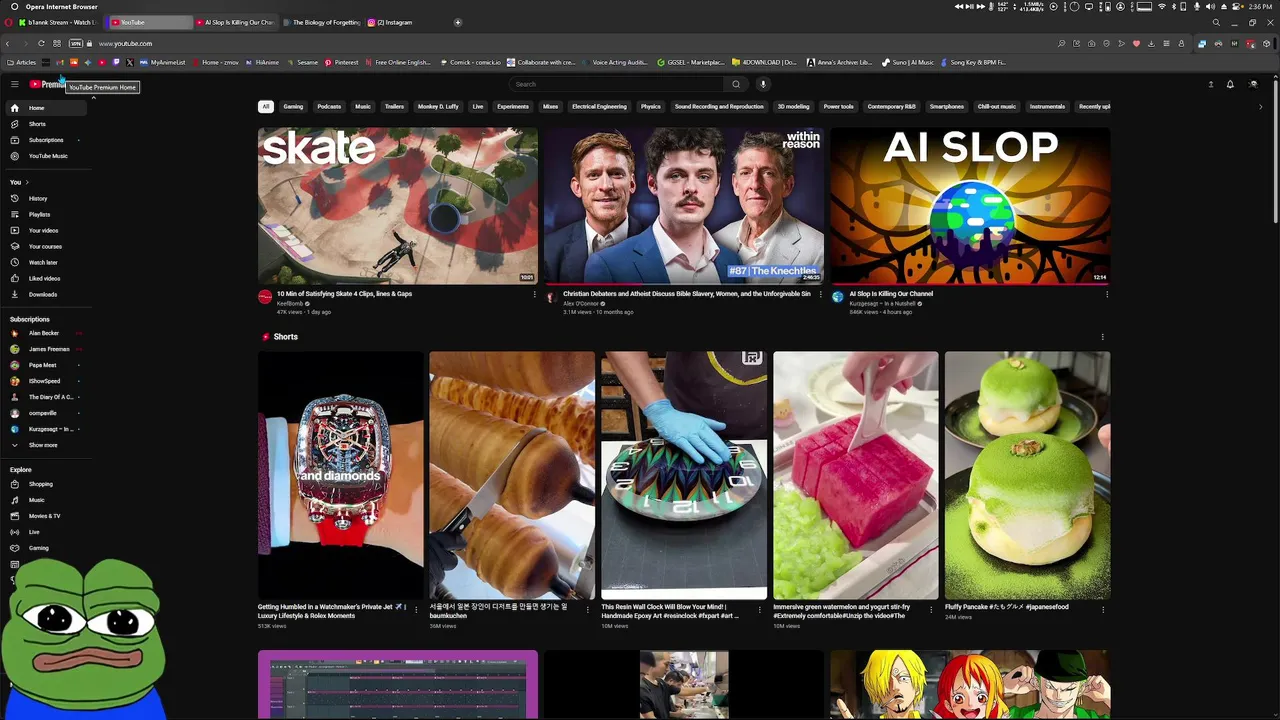Screen dimensions: 1280x720
Task: Toggle Opera VPN badge
Action: click(75, 43)
